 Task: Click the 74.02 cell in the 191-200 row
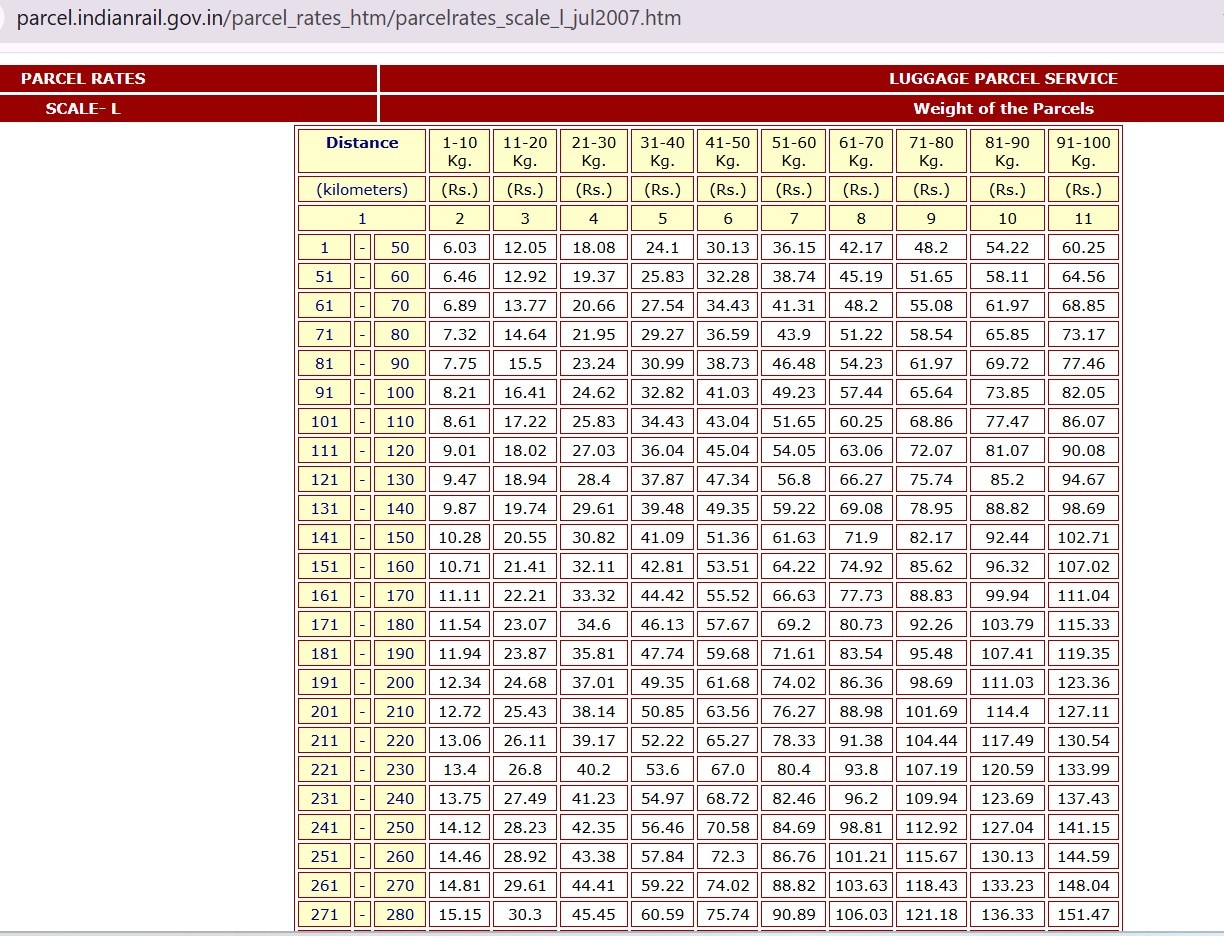coord(794,682)
